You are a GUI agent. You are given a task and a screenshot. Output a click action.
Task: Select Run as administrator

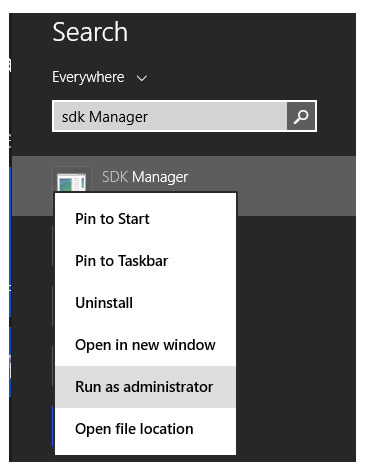pos(145,387)
